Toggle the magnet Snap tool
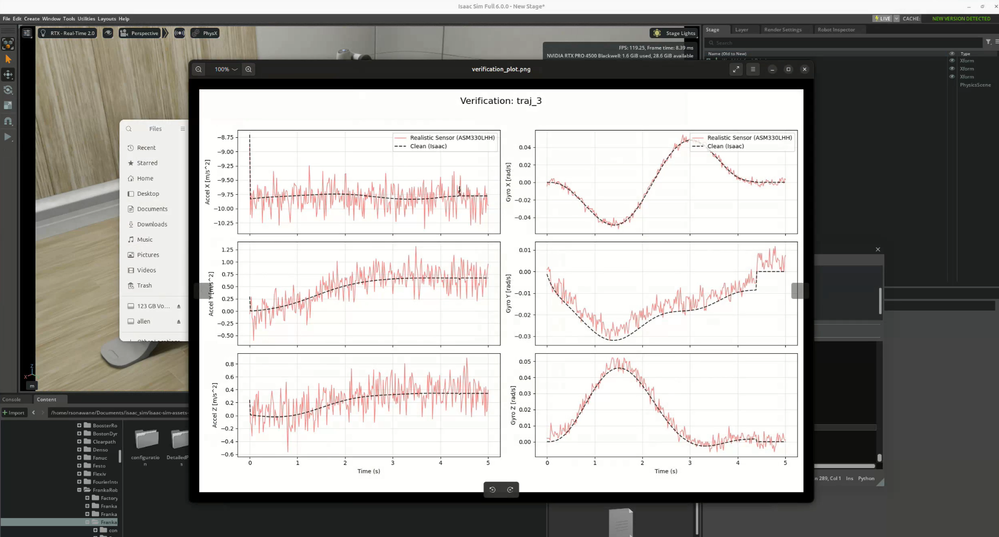The image size is (999, 537). (x=8, y=121)
